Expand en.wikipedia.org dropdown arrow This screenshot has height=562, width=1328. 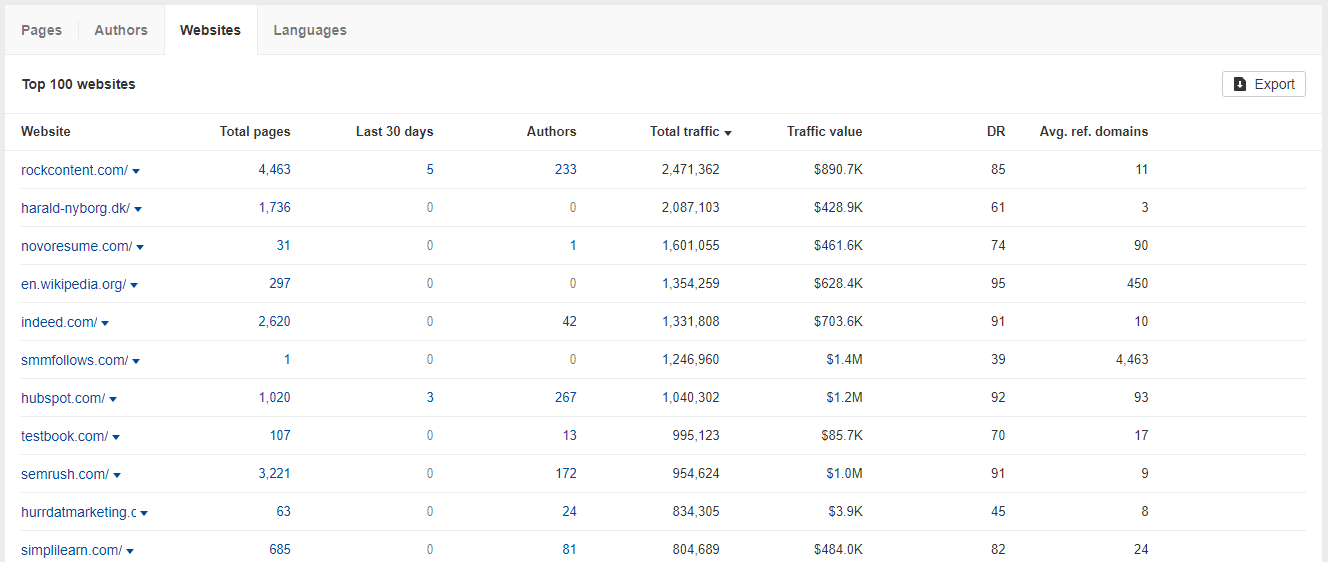[134, 285]
